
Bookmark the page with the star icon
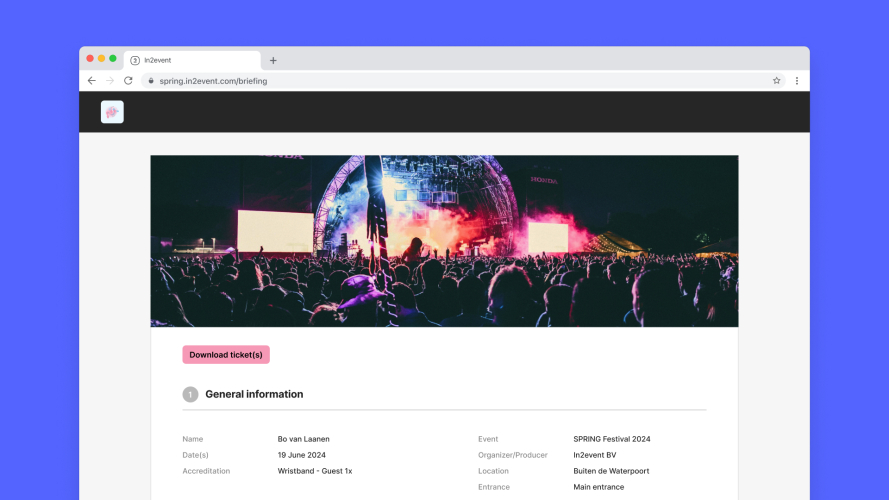[x=776, y=81]
